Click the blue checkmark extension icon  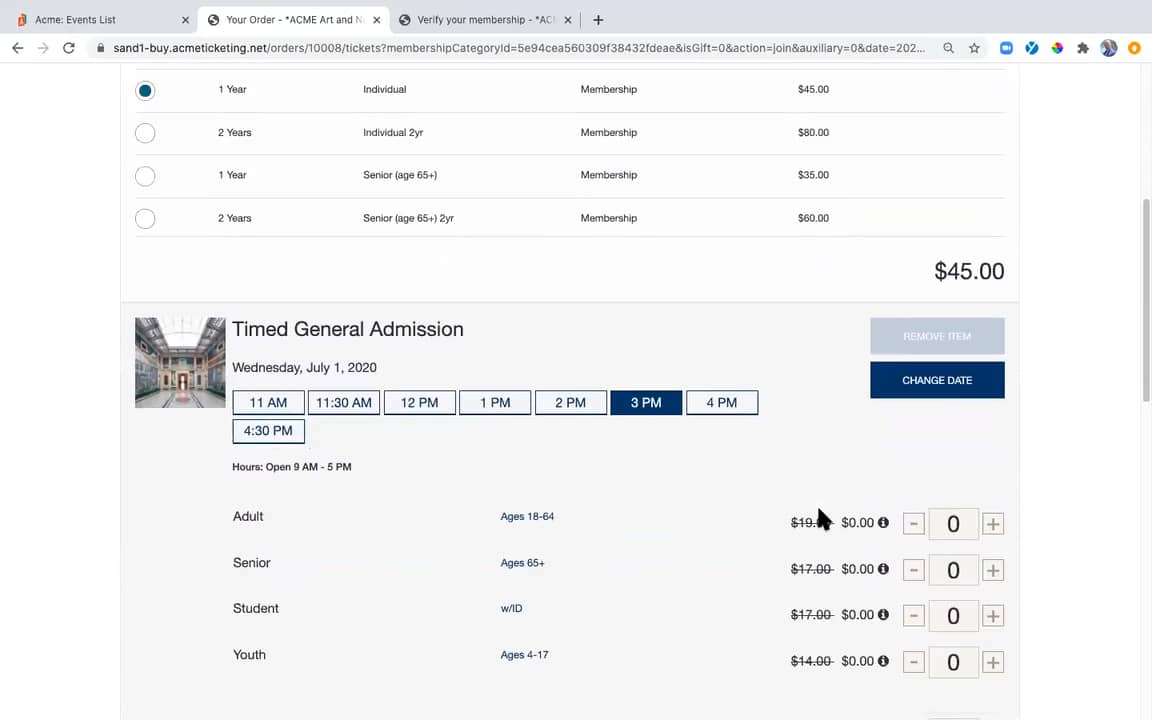pyautogui.click(x=1032, y=48)
